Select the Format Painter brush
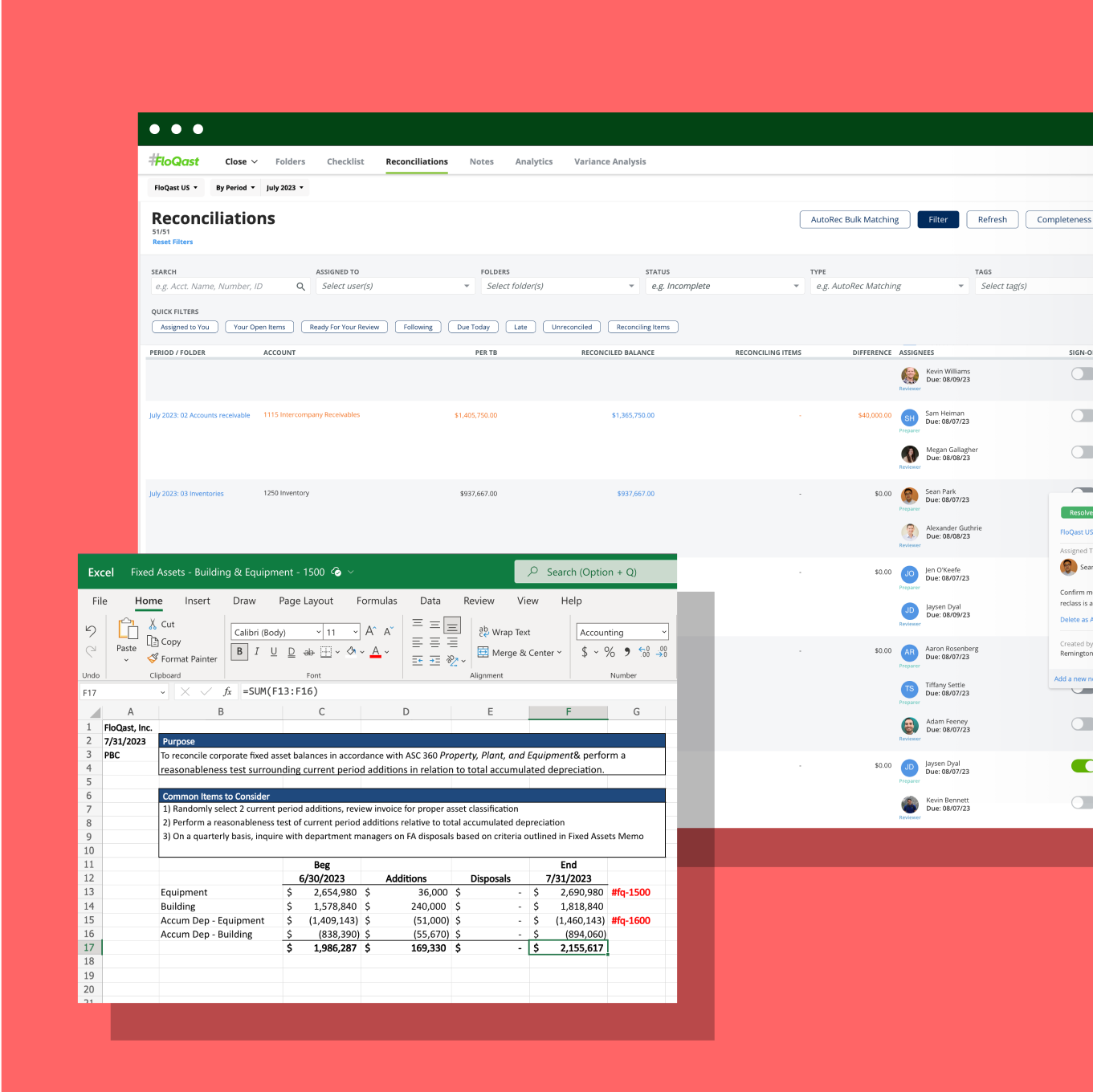Screen dimensions: 1093x1092 153,658
